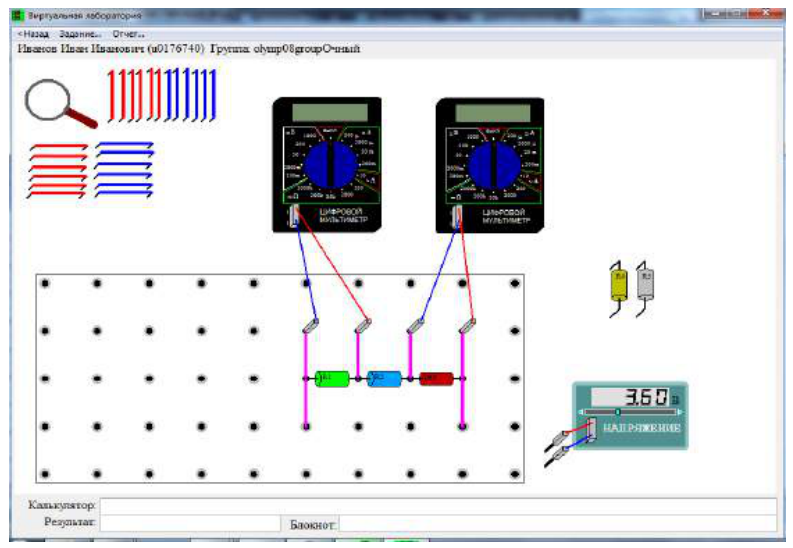Click the student name text Иванов Иван Иванович
This screenshot has height=548, width=793.
click(81, 49)
